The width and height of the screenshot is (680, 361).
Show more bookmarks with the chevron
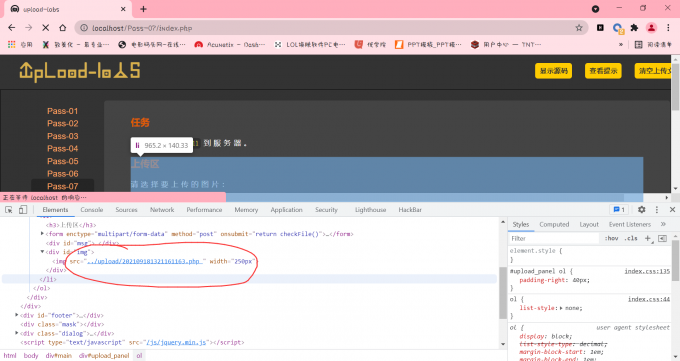tap(621, 44)
